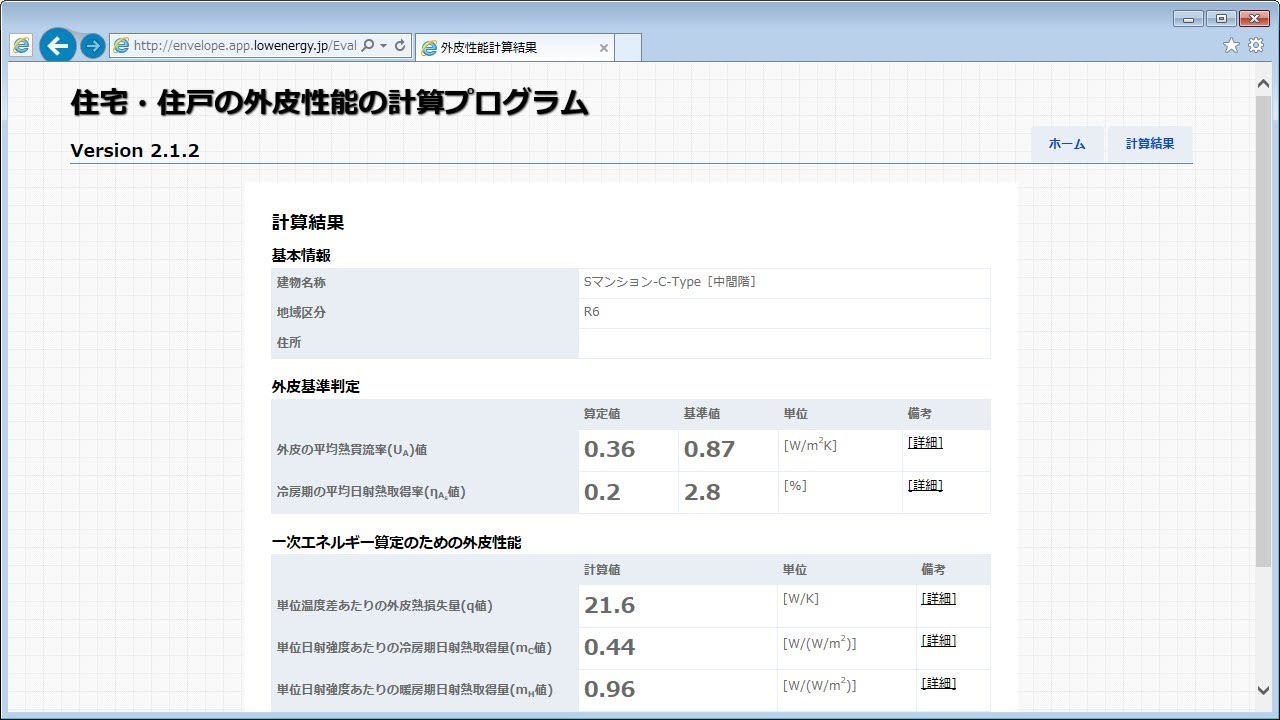Click the 算定値 column header
Viewport: 1280px width, 720px height.
(x=602, y=414)
